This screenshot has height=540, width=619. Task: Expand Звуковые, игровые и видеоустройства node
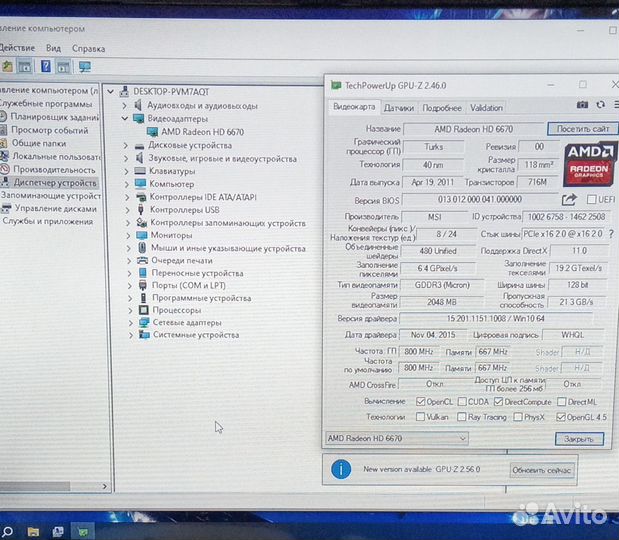(x=126, y=159)
